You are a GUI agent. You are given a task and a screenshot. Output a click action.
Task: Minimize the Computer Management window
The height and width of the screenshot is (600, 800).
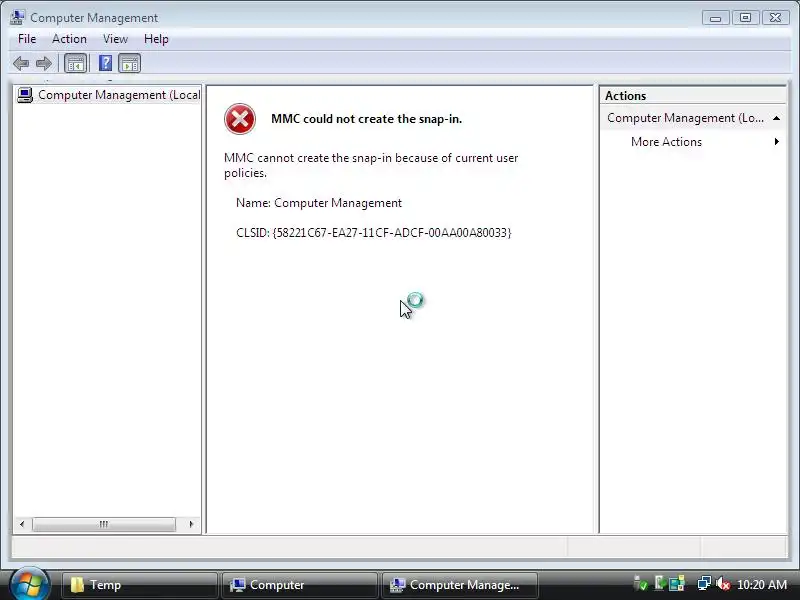click(715, 18)
